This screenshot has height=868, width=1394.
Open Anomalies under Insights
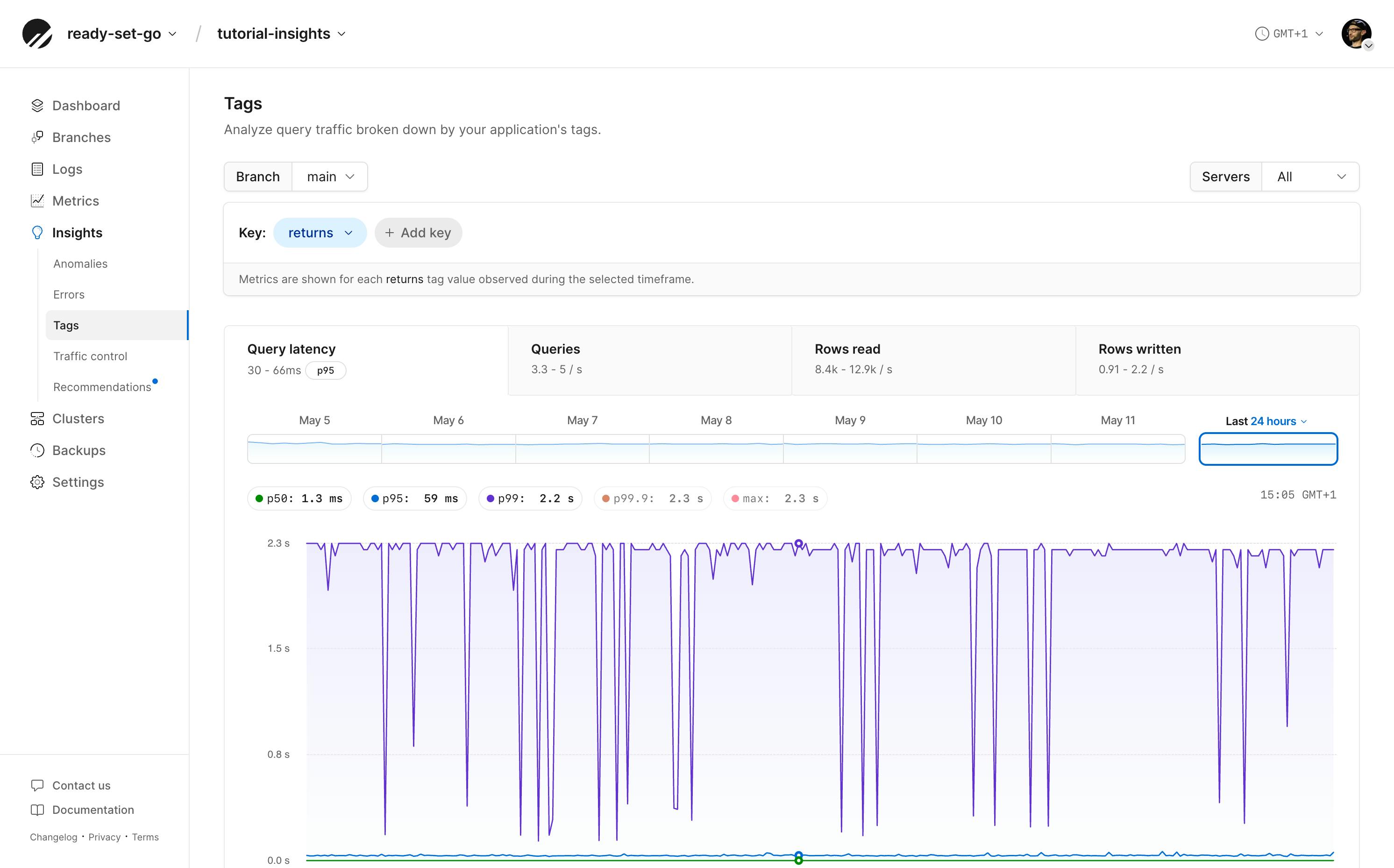[80, 263]
